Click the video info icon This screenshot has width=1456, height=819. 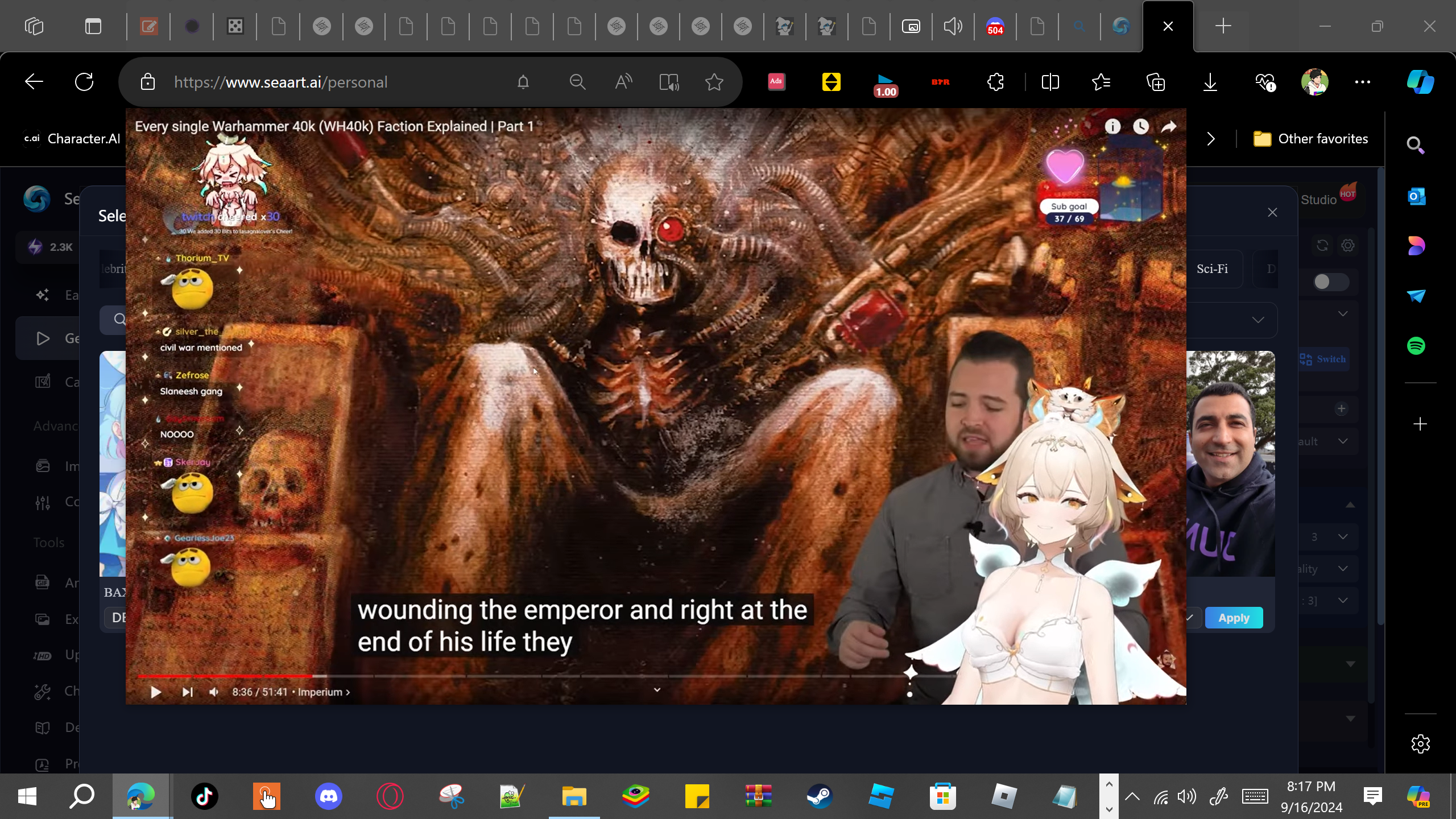1112,126
